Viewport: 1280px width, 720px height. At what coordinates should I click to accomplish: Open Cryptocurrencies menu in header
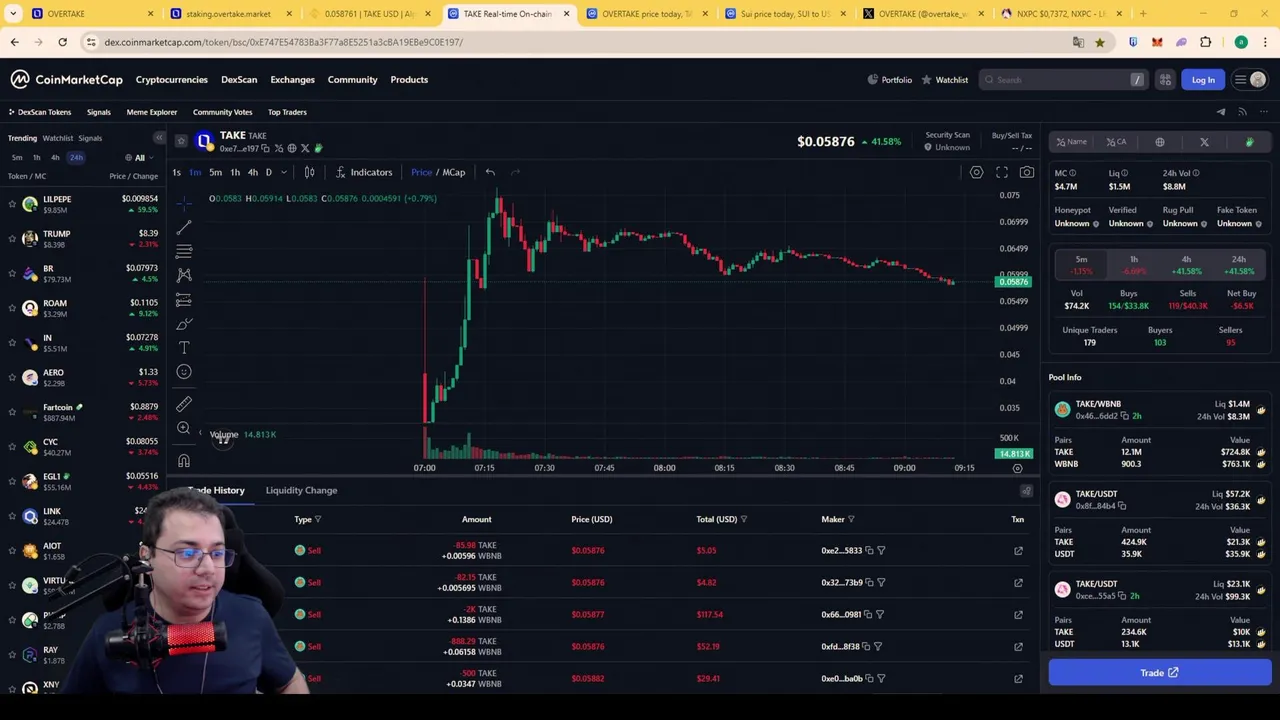pos(171,80)
